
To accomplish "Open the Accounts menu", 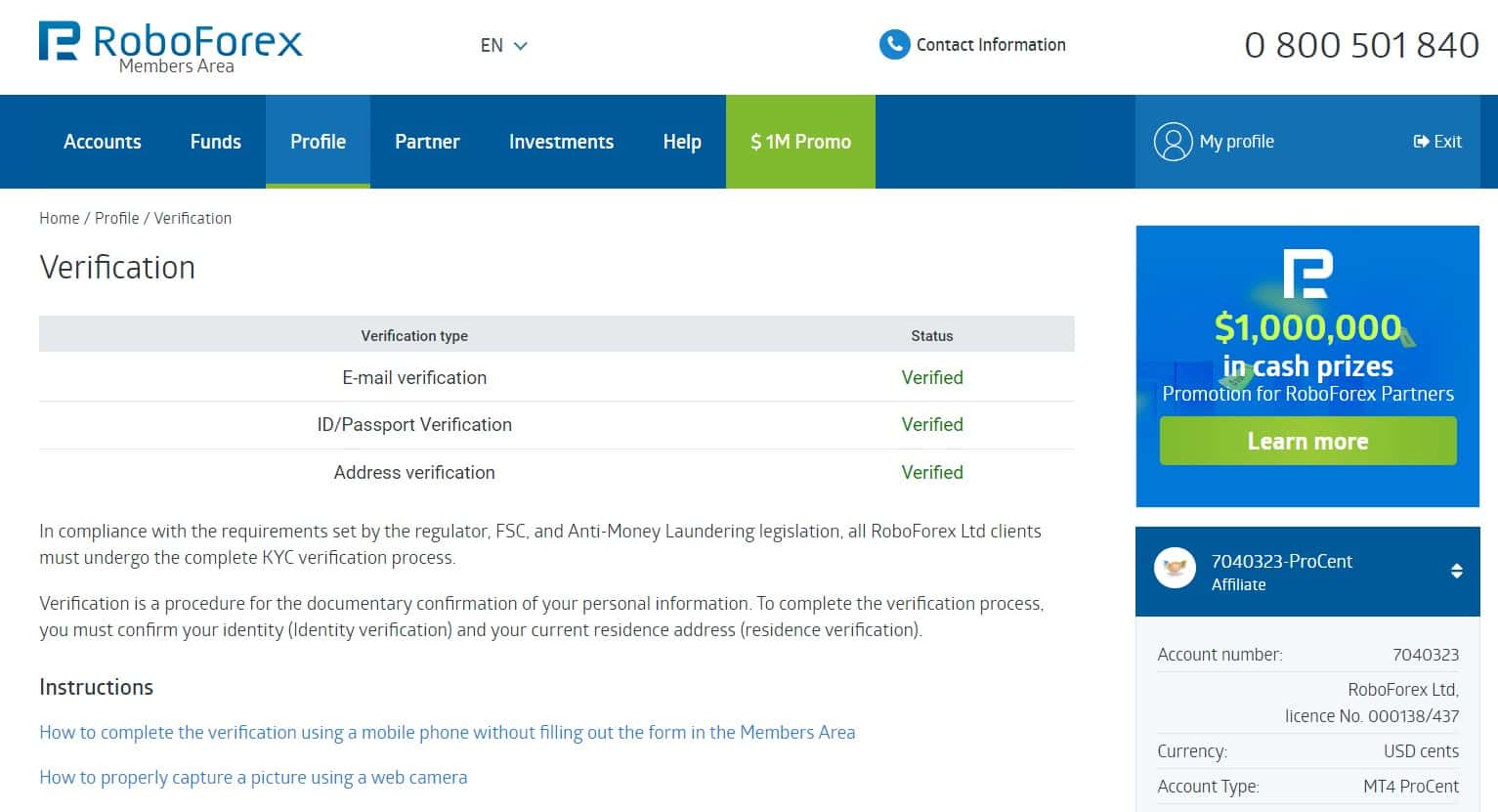I will tap(103, 142).
